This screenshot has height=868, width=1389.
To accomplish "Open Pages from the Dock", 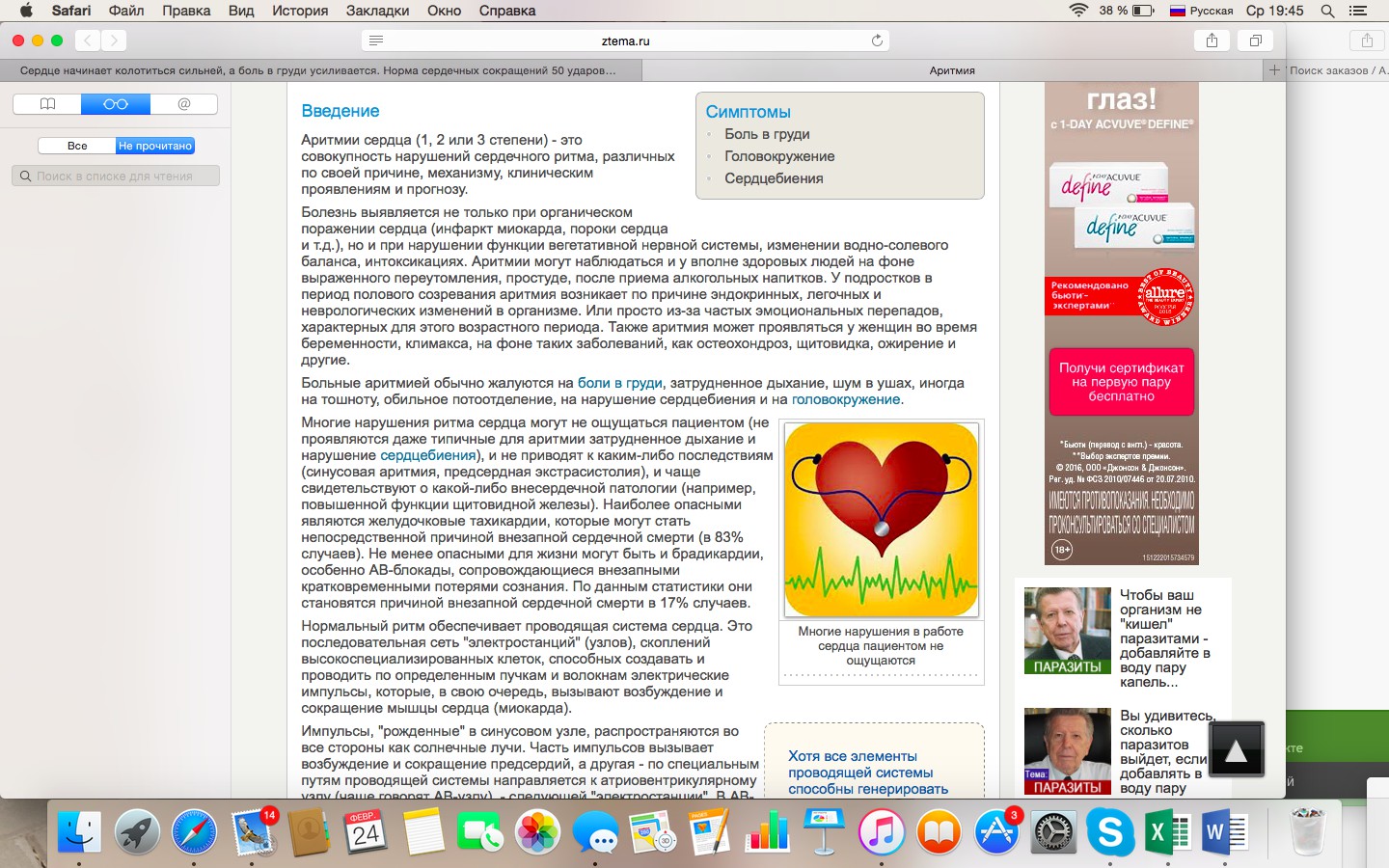I will (x=710, y=831).
